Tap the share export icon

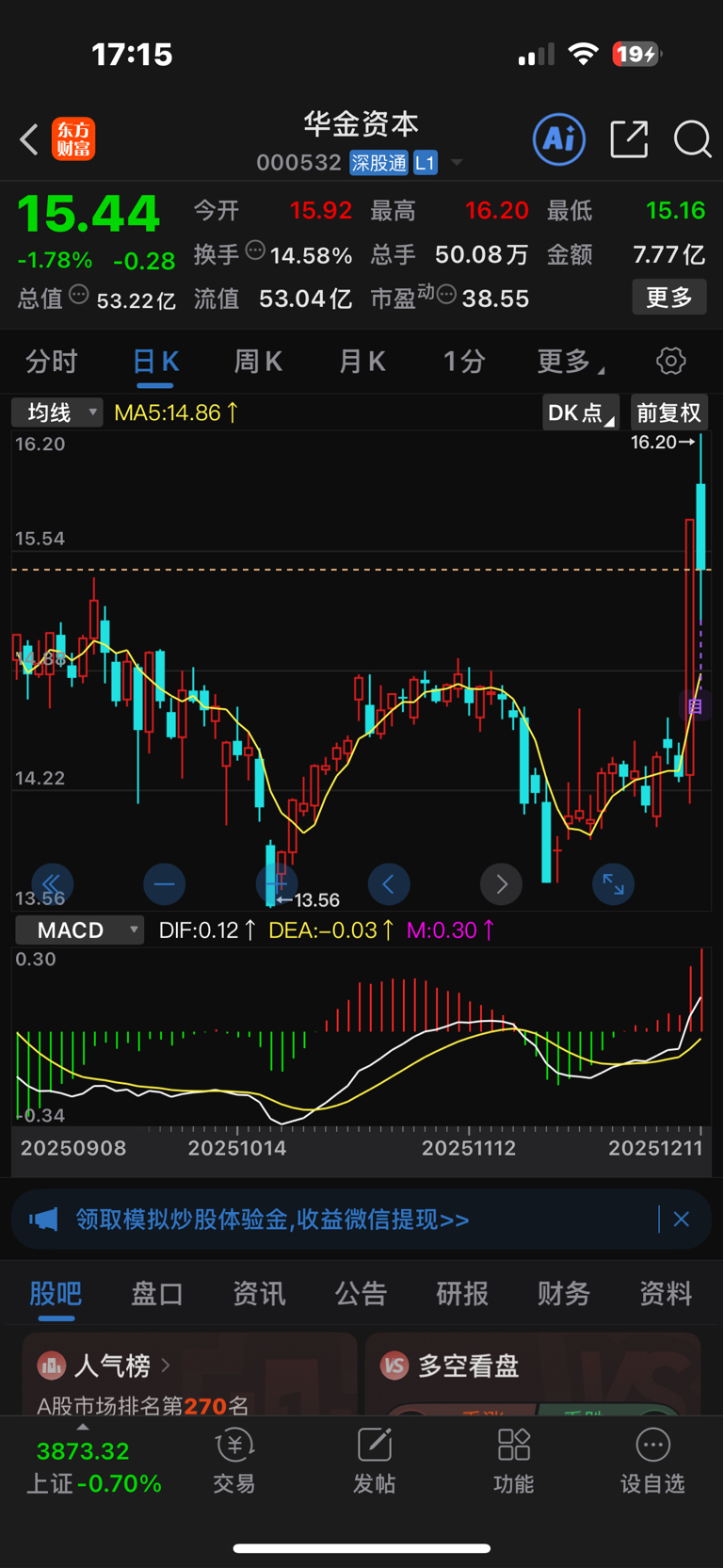tap(629, 139)
